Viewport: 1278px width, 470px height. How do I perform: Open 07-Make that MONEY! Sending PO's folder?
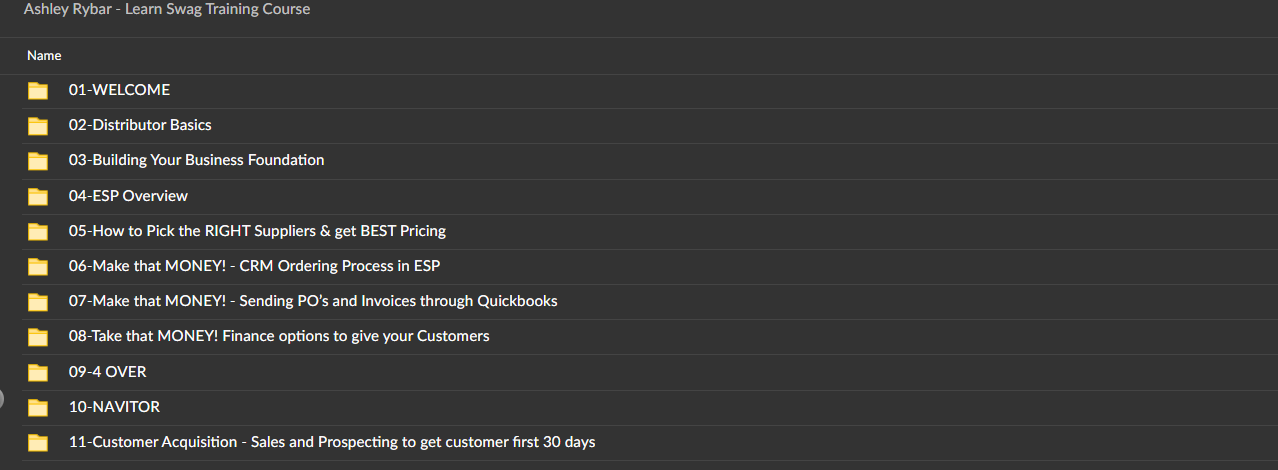[x=313, y=301]
